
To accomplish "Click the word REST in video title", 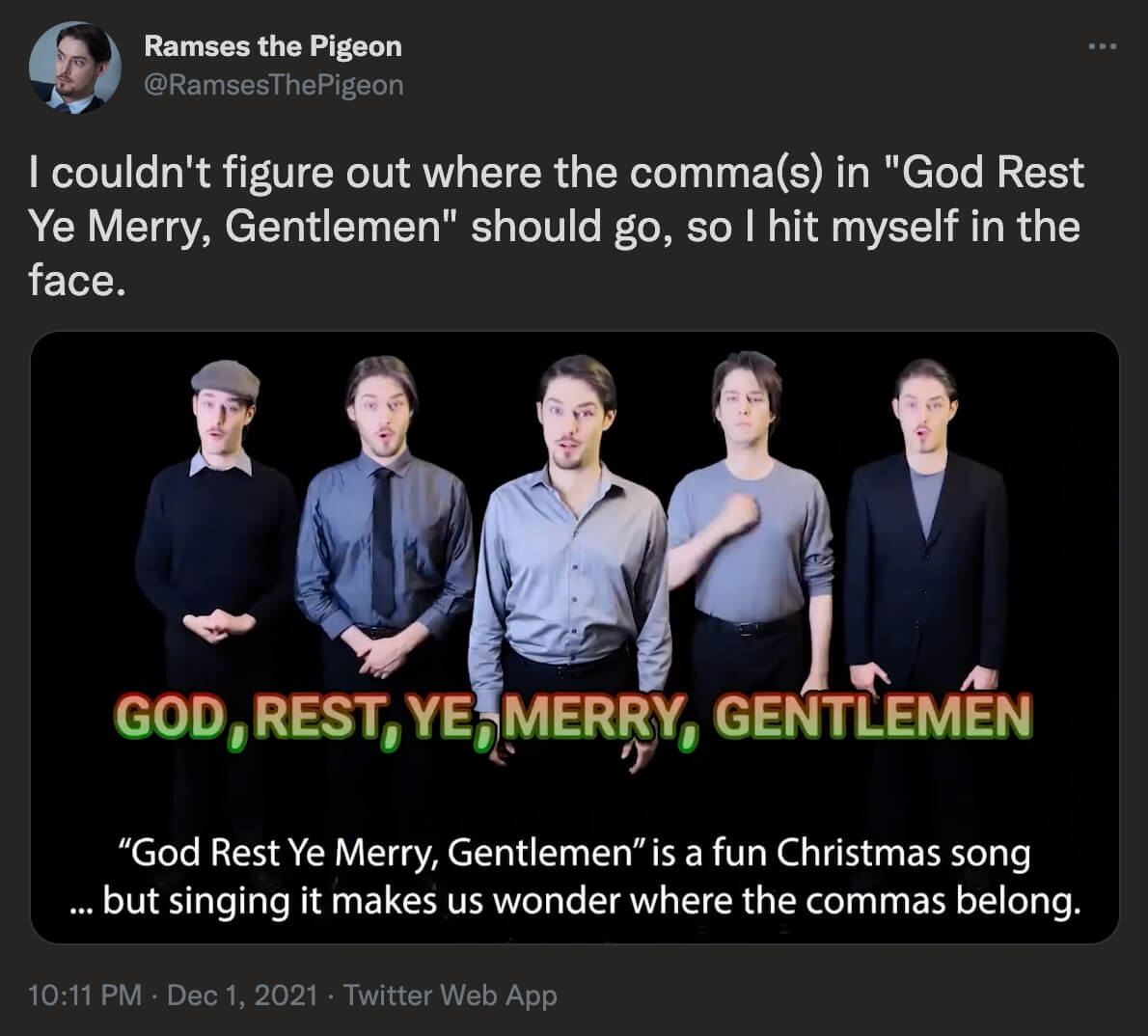I will (x=319, y=717).
